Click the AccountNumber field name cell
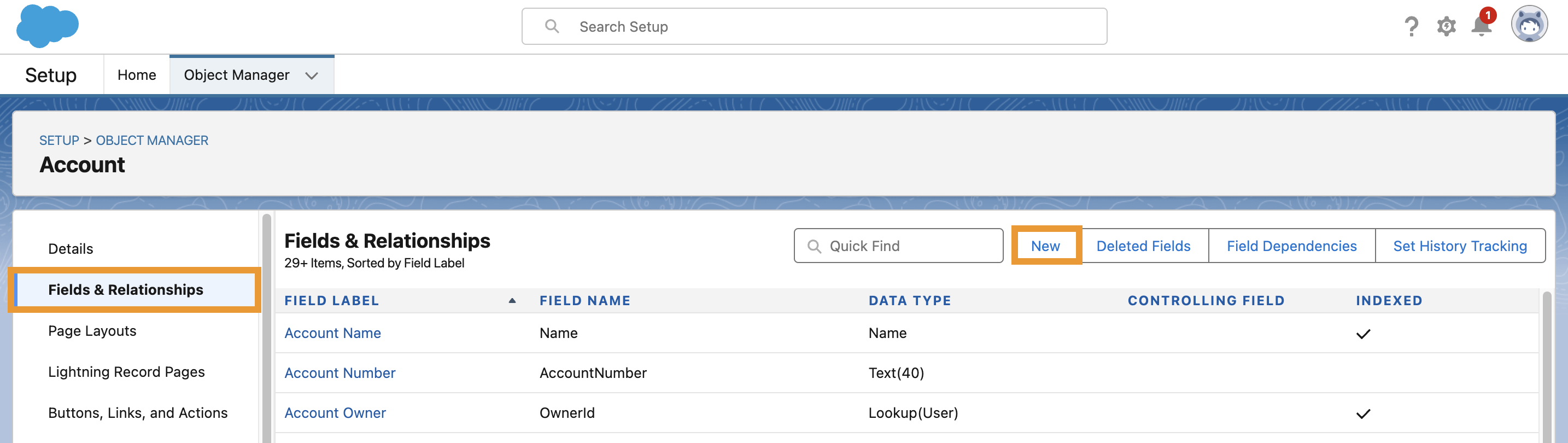 [593, 373]
